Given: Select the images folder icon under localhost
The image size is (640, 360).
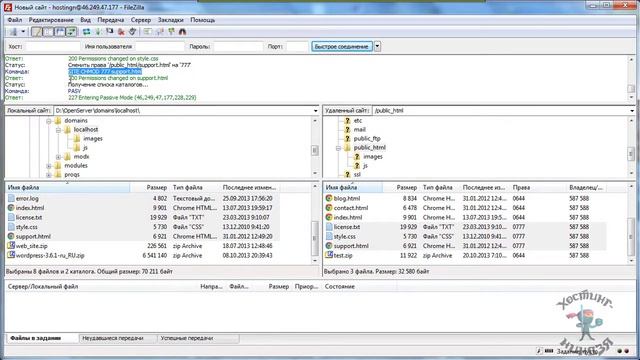Looking at the screenshot, I should (77, 139).
